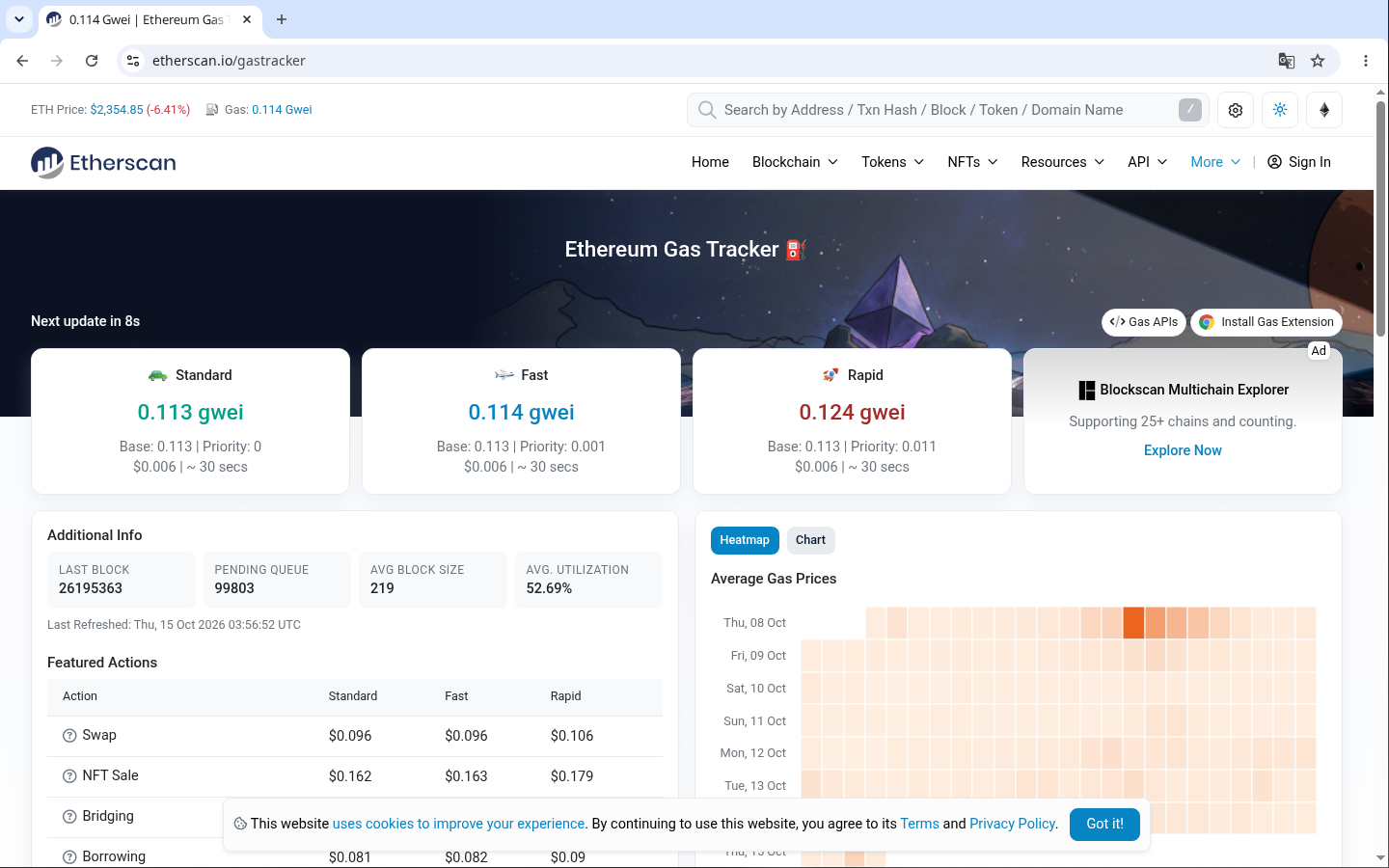Expand the API menu
This screenshot has width=1389, height=868.
pyautogui.click(x=1147, y=162)
